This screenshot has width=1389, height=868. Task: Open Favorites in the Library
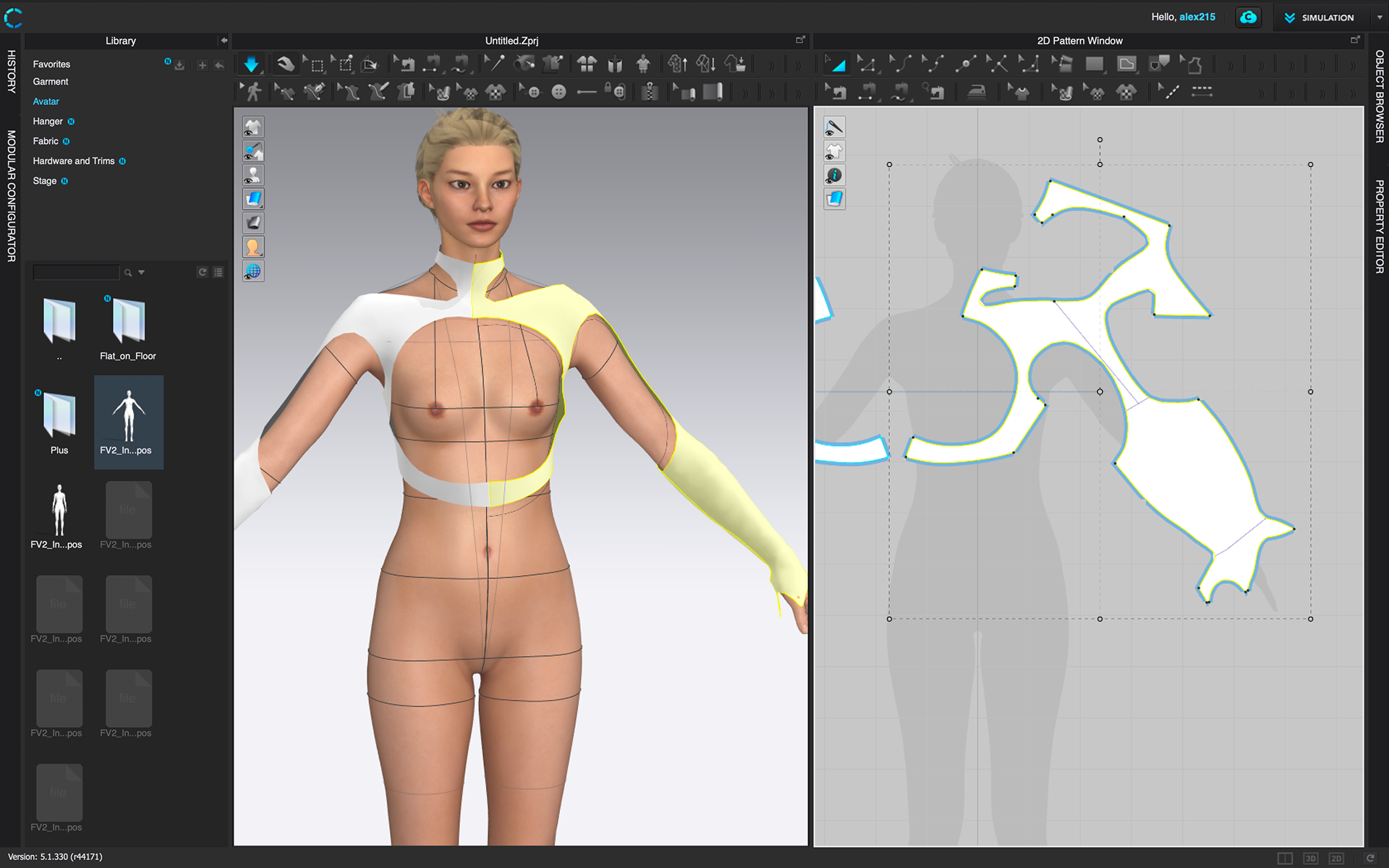coord(51,64)
